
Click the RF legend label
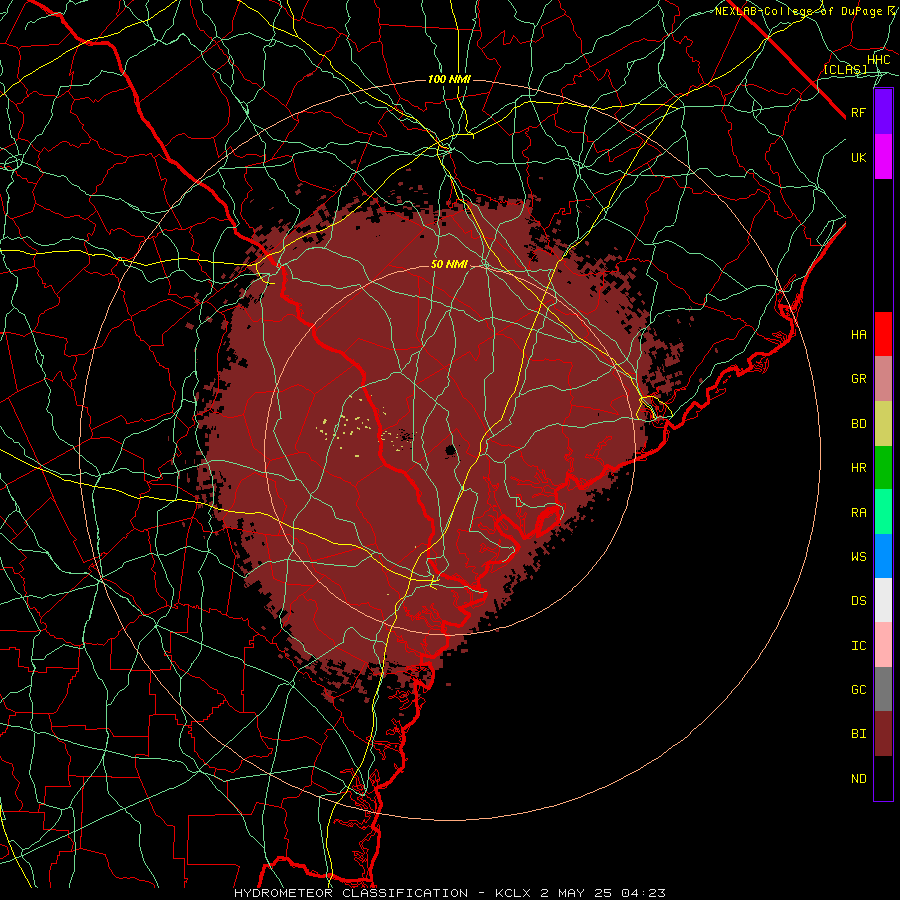[x=858, y=112]
